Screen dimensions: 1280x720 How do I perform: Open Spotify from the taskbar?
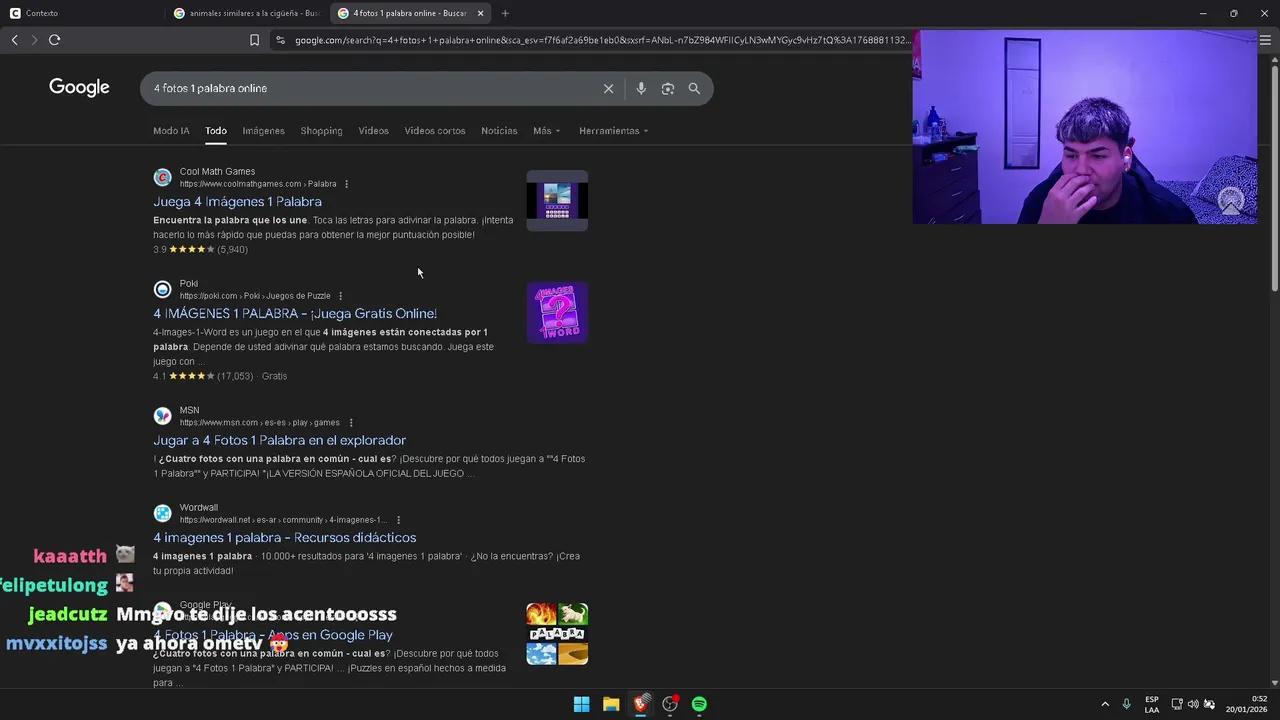(x=699, y=704)
